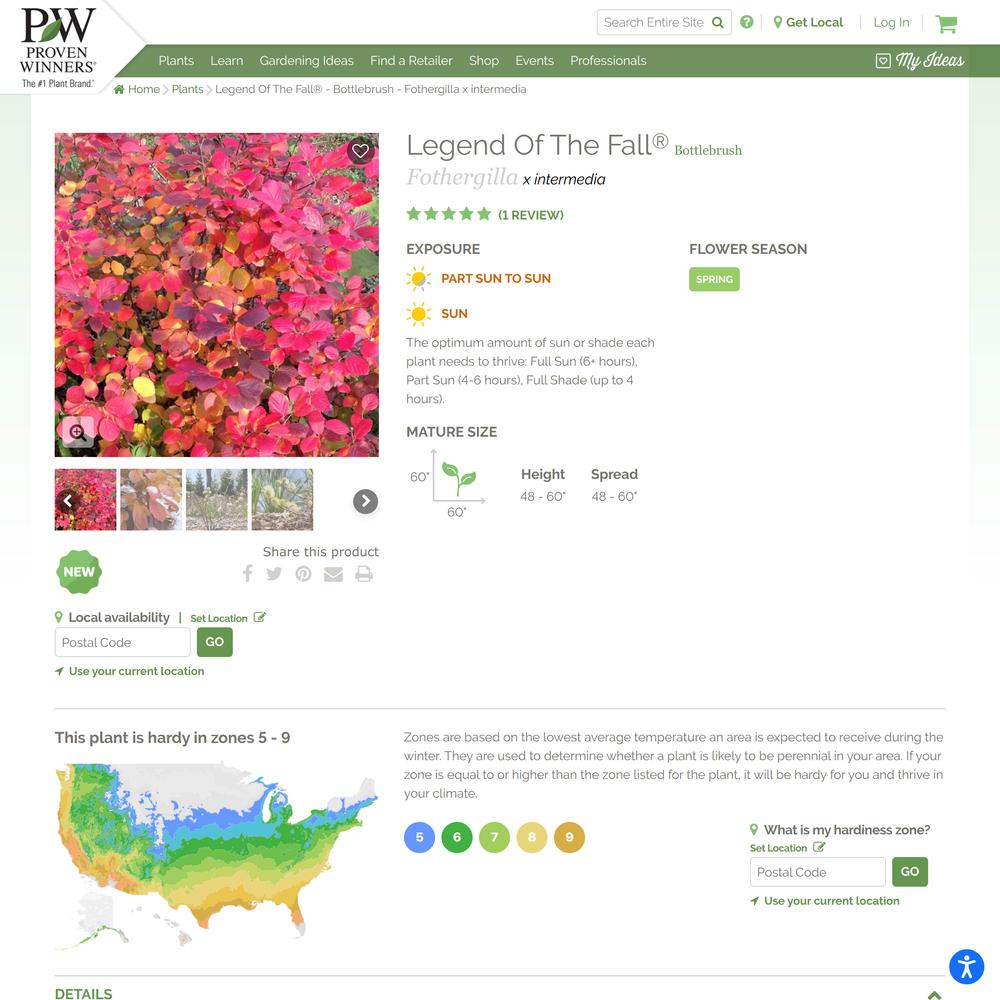Click the help question mark icon
1000x1000 pixels.
tap(746, 22)
